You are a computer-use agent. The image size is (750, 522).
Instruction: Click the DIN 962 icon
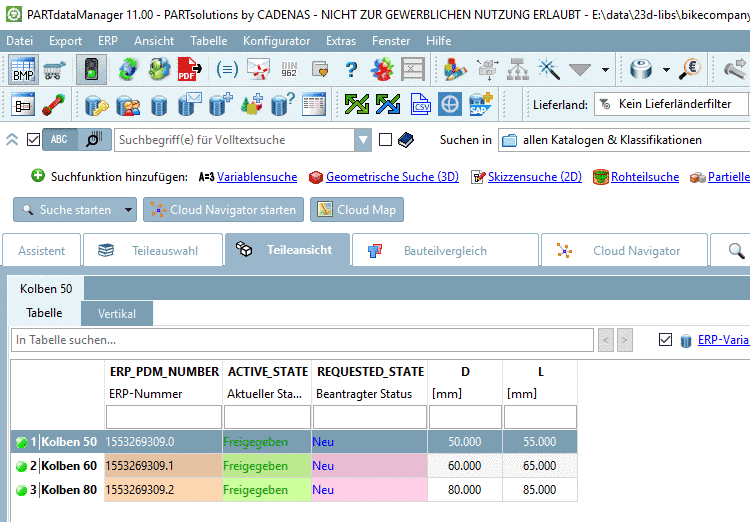click(x=289, y=70)
